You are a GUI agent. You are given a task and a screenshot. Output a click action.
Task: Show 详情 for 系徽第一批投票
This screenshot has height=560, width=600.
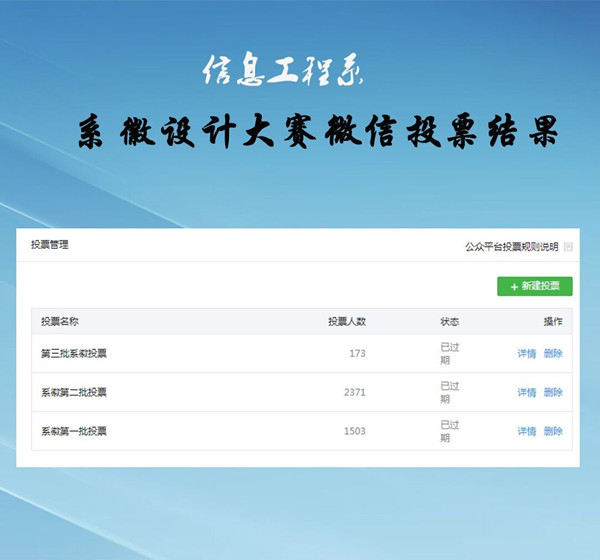[526, 431]
